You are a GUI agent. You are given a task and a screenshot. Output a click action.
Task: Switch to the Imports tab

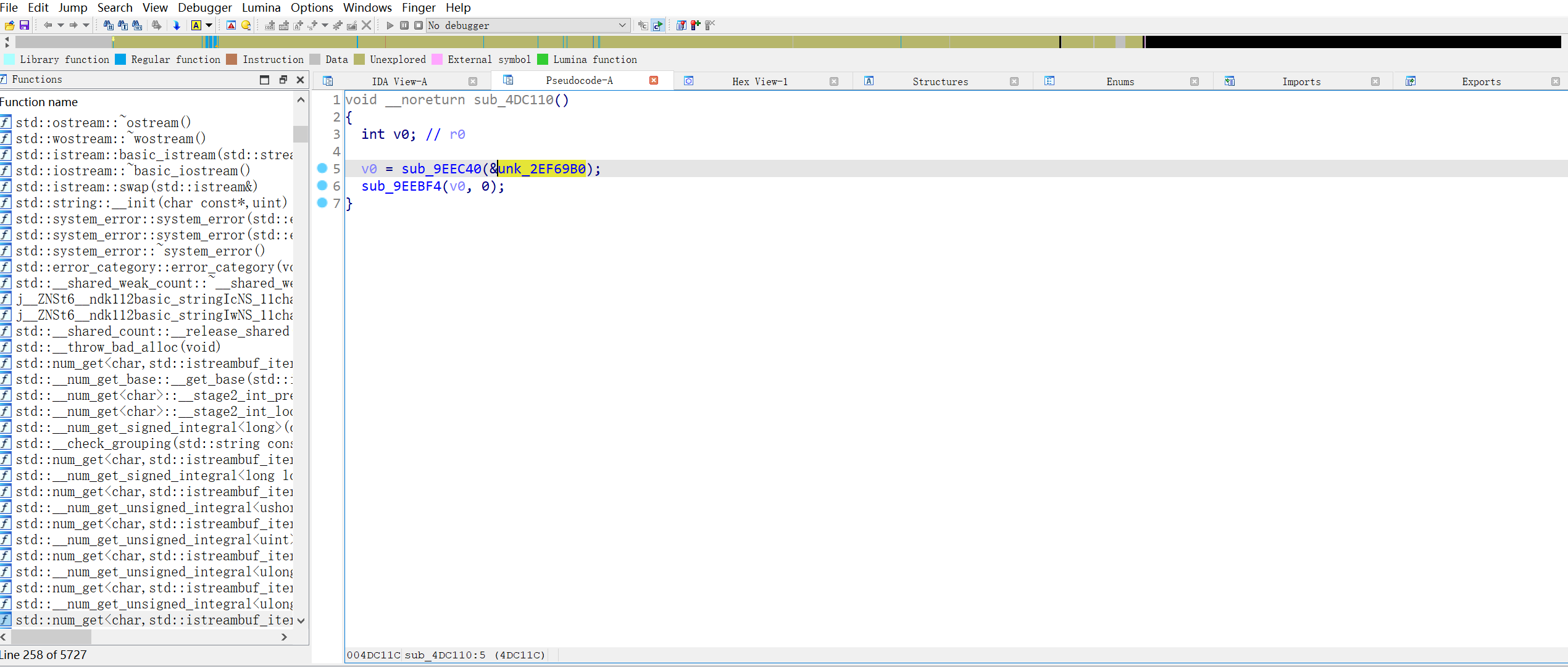[1301, 81]
